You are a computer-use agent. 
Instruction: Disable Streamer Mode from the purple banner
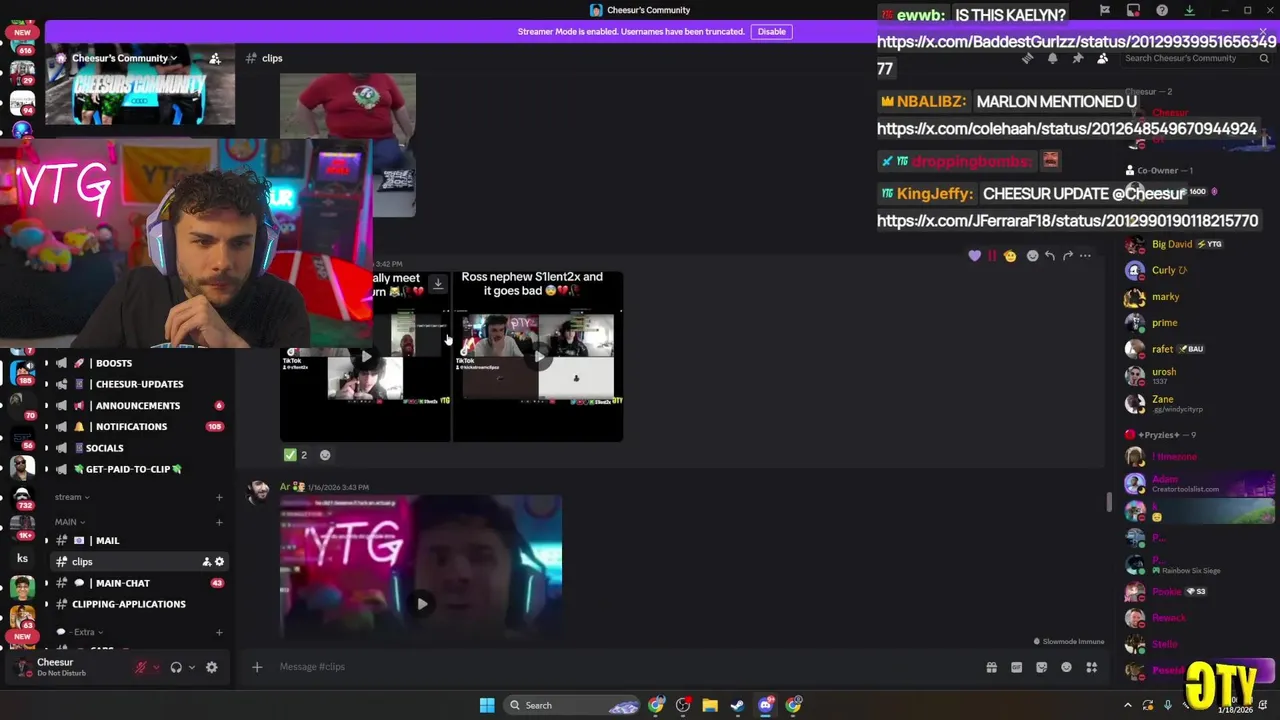coord(771,31)
